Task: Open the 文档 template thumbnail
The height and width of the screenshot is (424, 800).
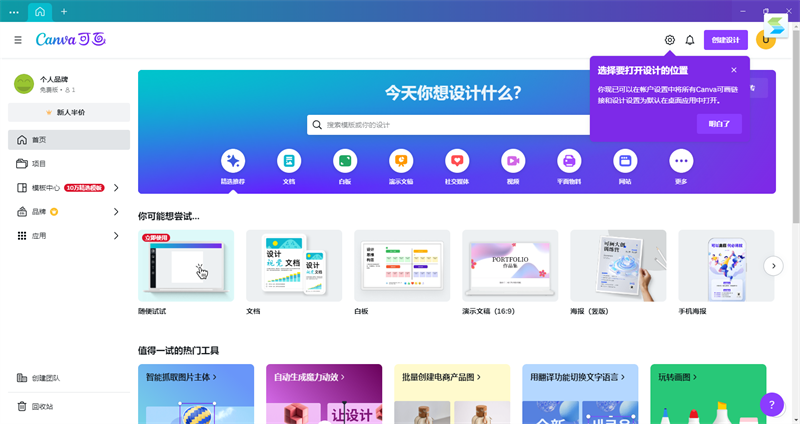Action: (294, 265)
